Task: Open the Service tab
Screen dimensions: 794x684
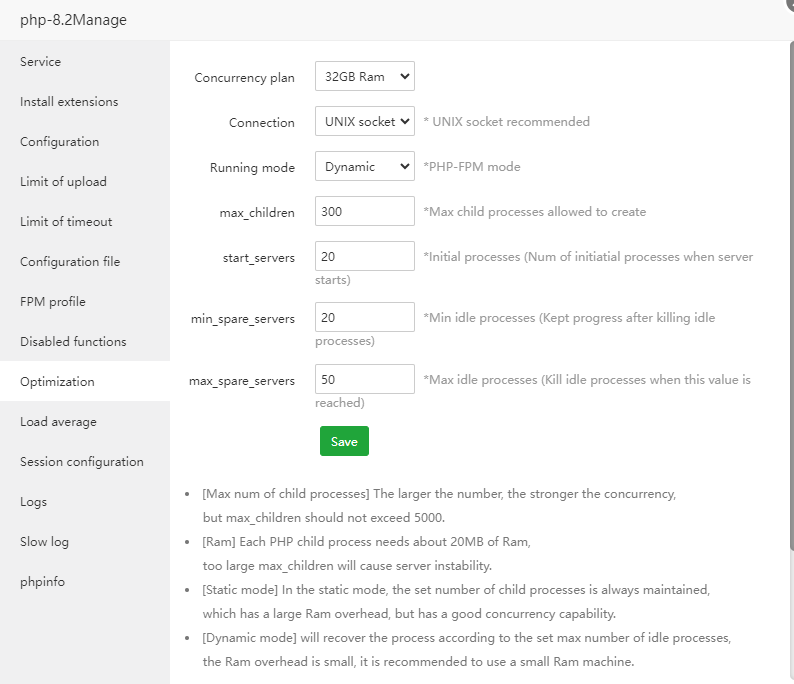Action: 41,62
